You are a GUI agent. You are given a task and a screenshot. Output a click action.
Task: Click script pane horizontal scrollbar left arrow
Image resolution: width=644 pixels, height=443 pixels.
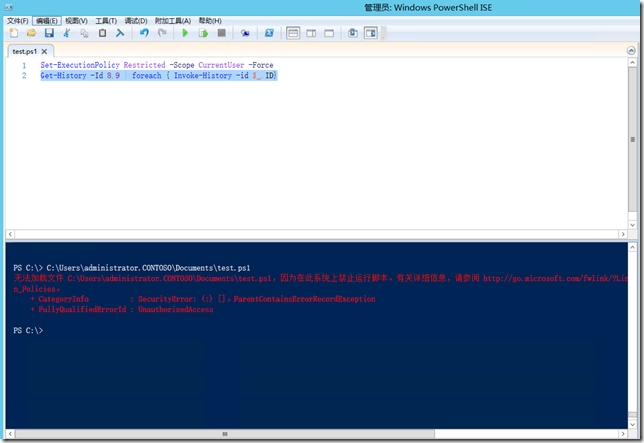click(10, 234)
